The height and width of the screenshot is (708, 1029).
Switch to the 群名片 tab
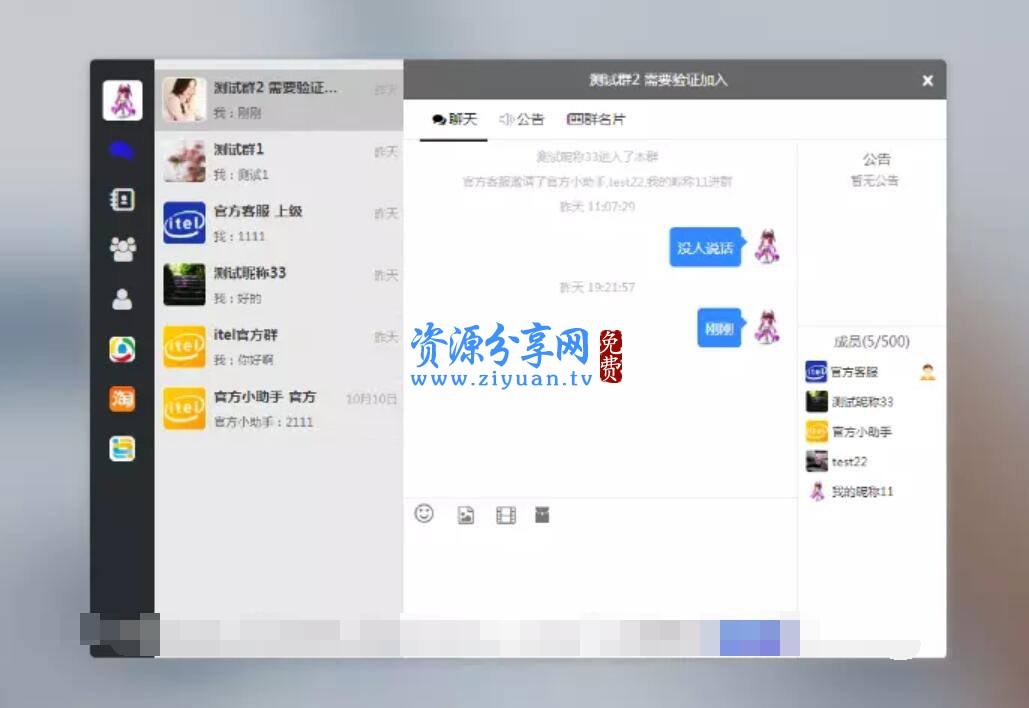596,119
